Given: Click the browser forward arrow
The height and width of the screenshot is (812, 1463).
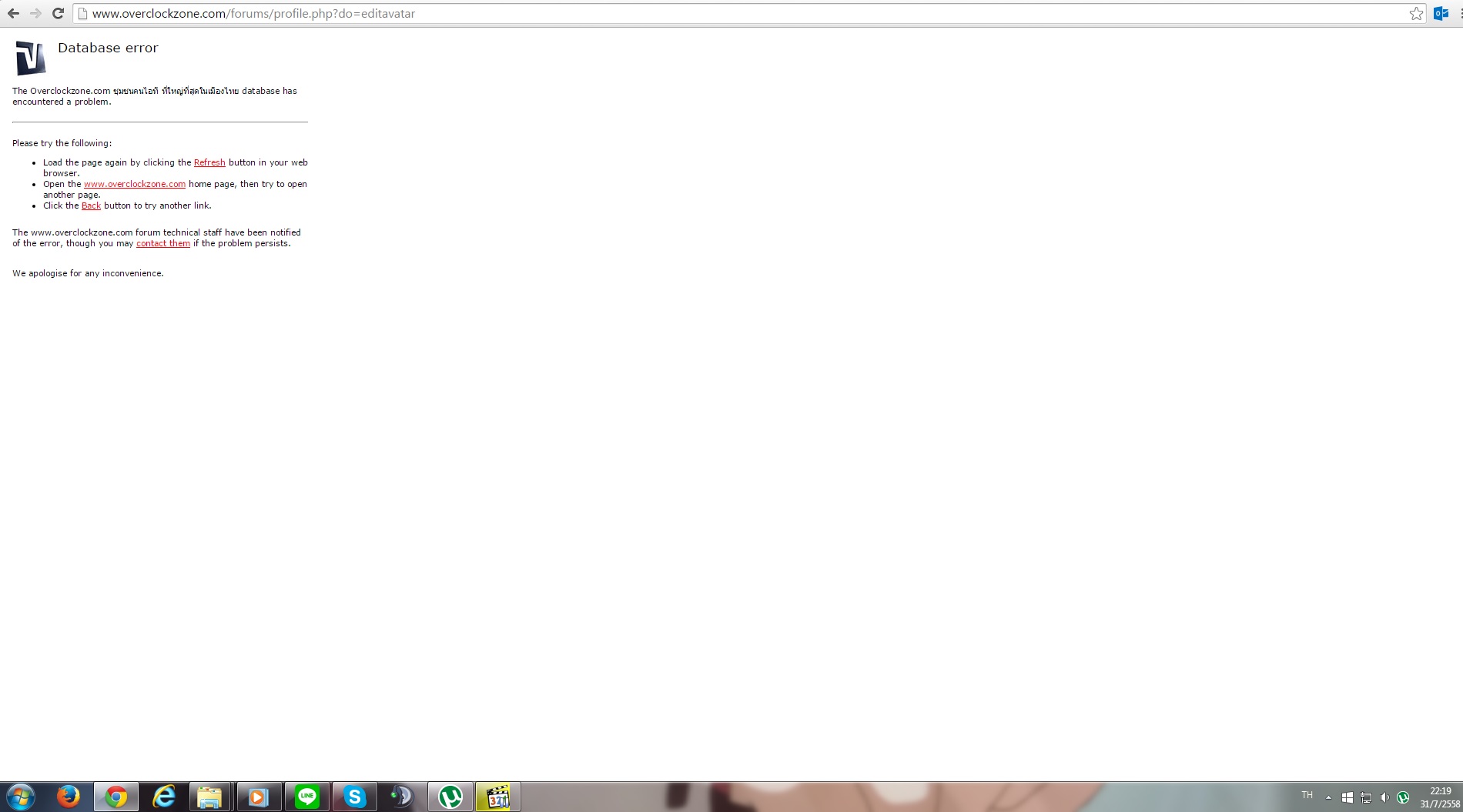Looking at the screenshot, I should coord(35,14).
